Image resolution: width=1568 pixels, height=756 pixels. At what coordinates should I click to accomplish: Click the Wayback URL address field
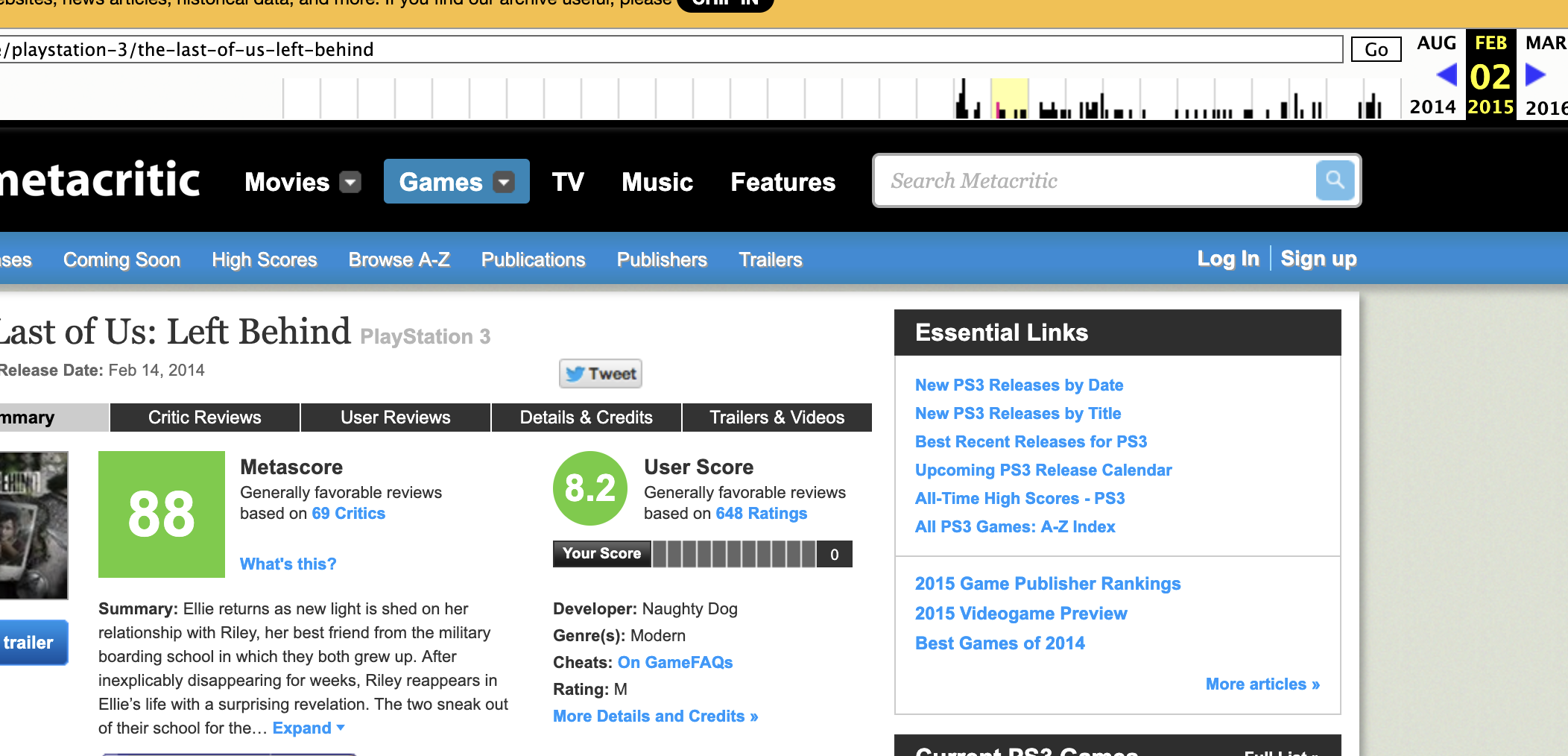point(671,49)
